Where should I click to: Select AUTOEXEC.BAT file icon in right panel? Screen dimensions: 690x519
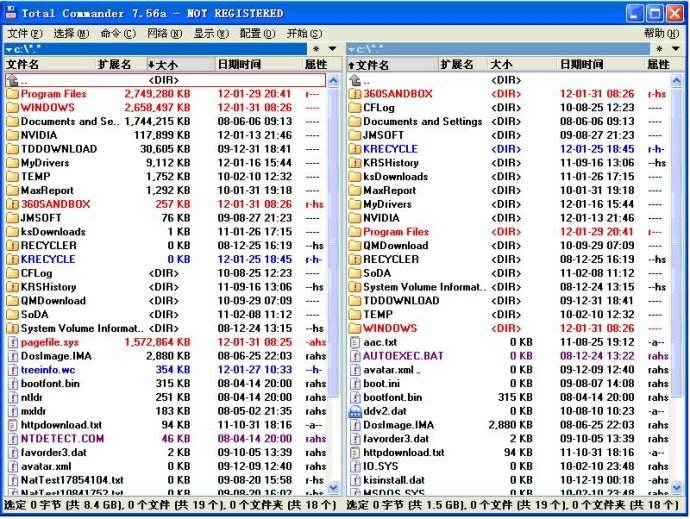pos(355,356)
